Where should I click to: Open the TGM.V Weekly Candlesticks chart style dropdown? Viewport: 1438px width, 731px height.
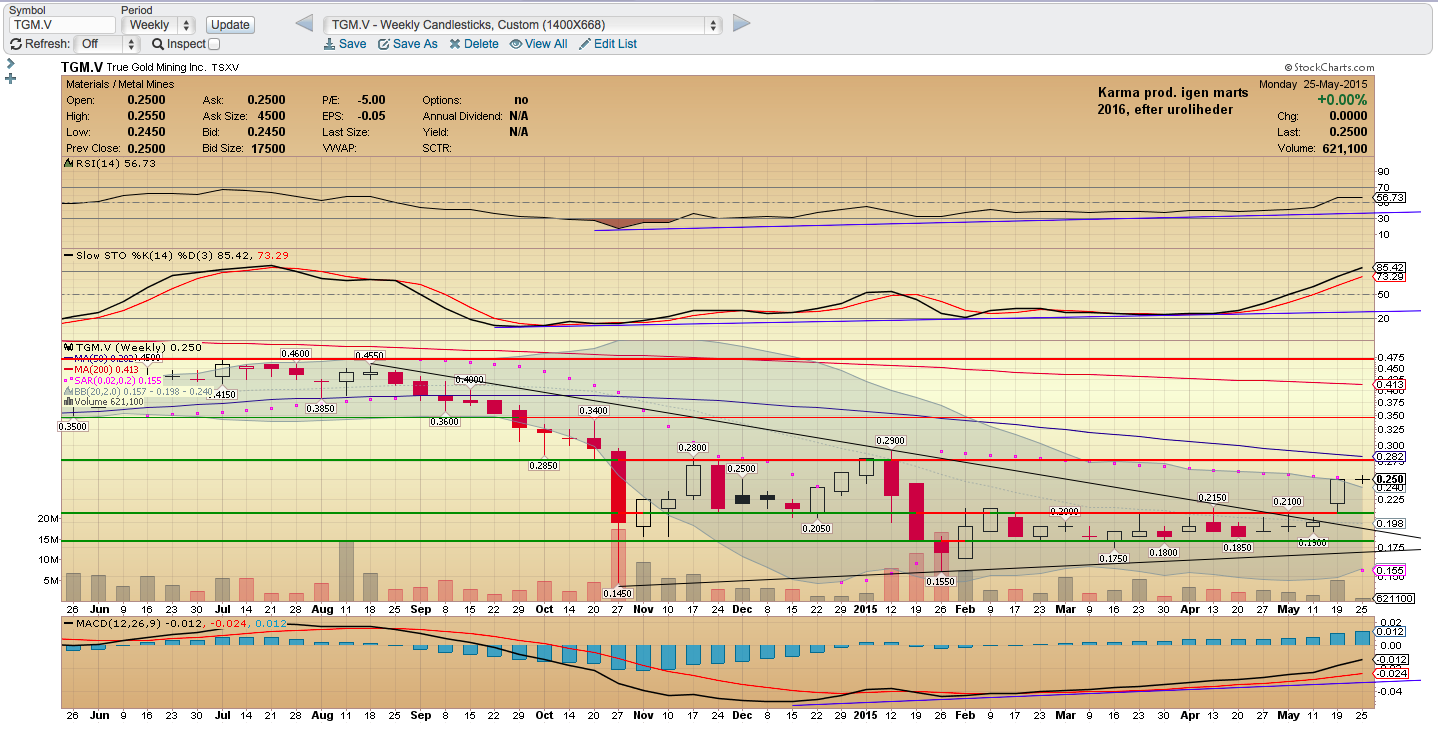[x=523, y=25]
